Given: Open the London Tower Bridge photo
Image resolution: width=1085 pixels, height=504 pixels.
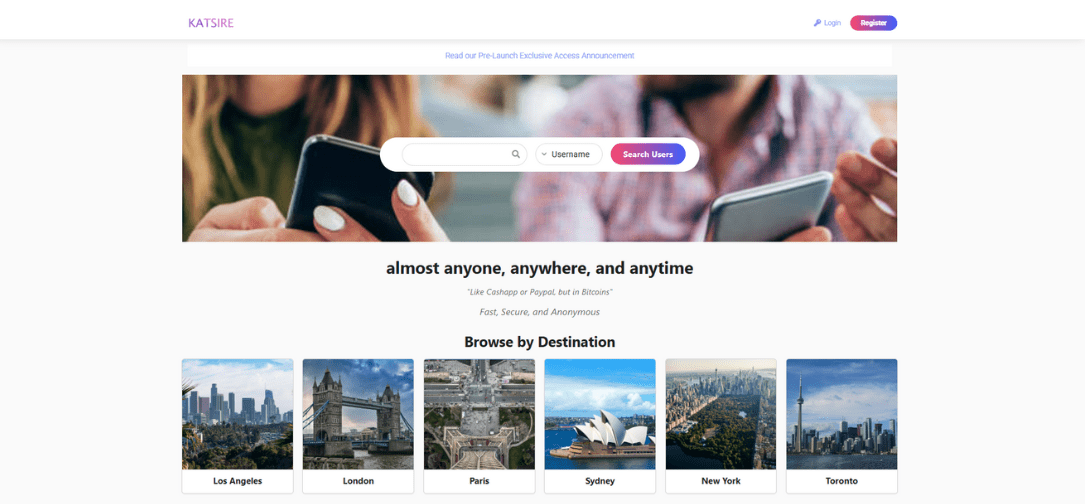Looking at the screenshot, I should click(358, 414).
